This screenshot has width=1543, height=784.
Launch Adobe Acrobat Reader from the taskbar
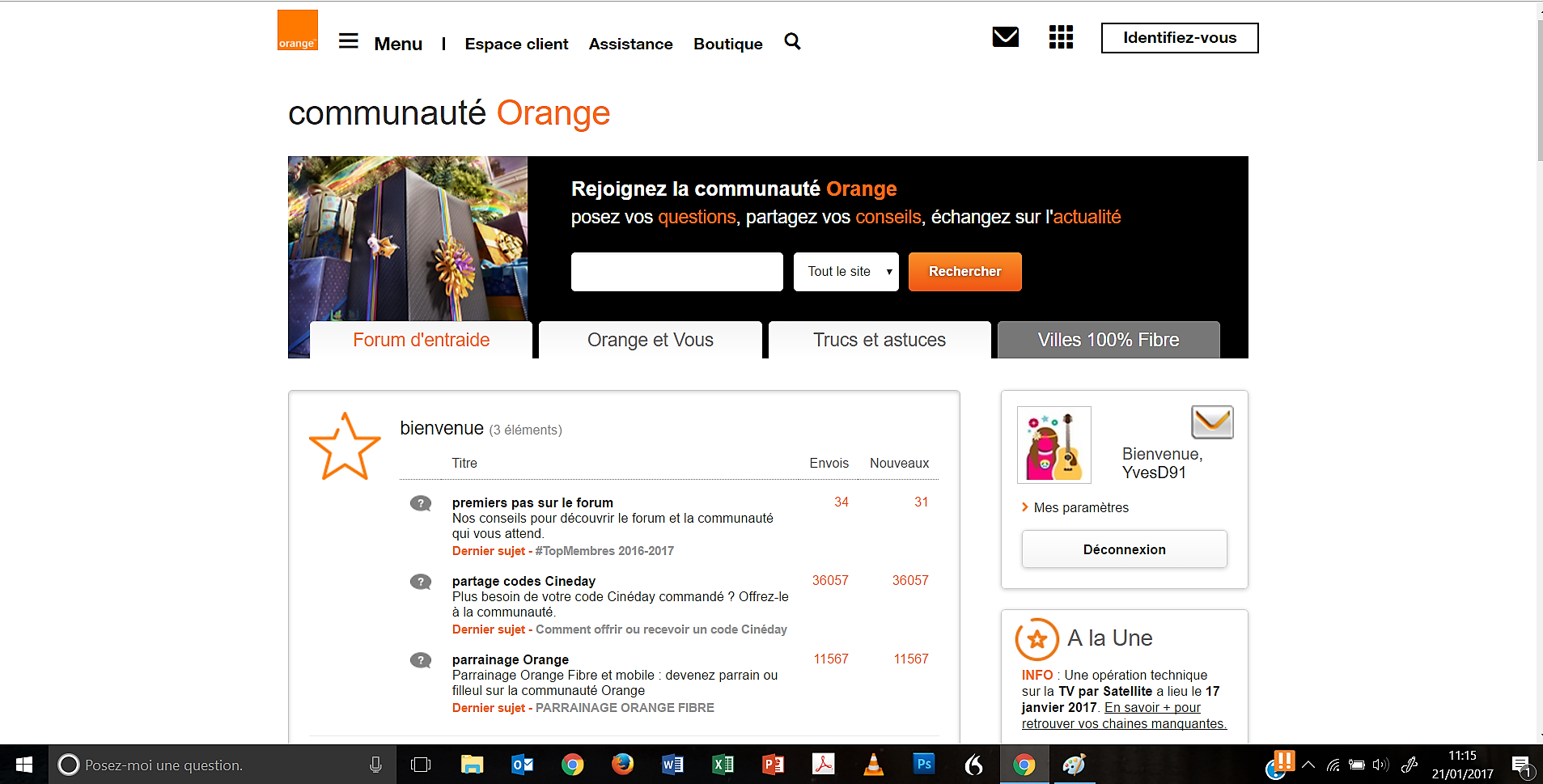[823, 765]
